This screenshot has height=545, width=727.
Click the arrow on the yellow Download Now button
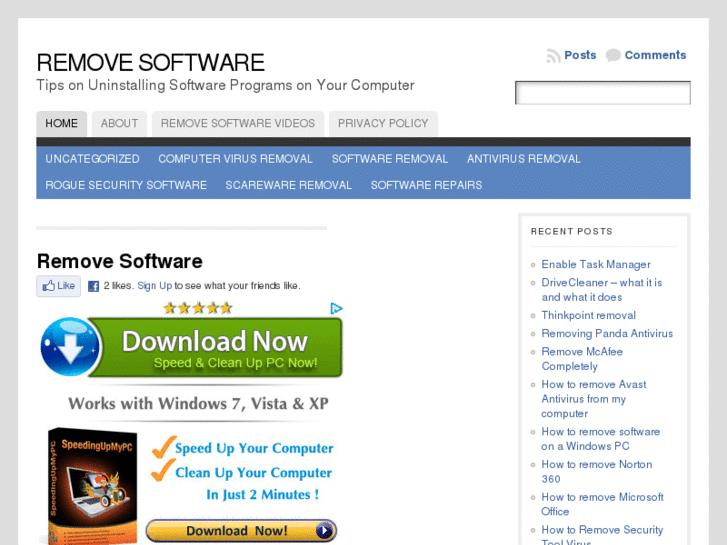tap(325, 530)
